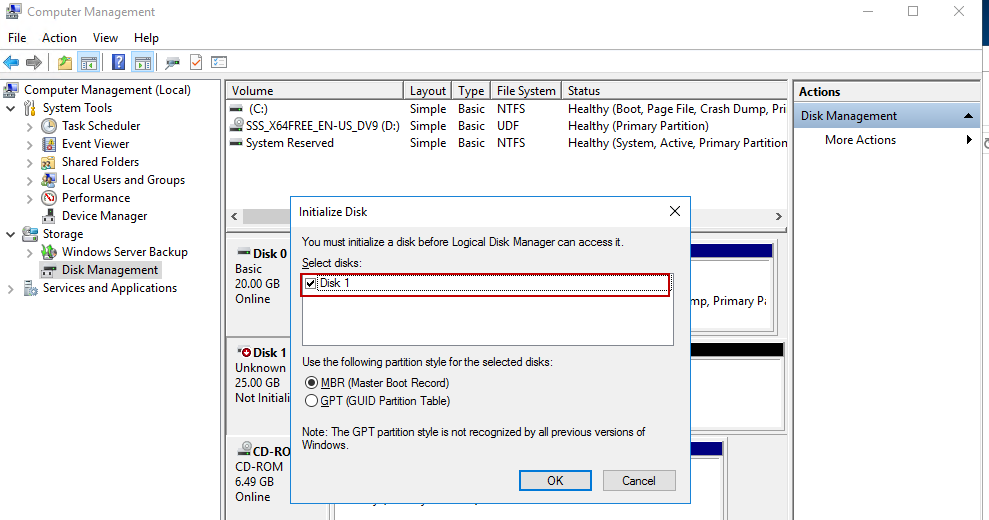Click the Task Scheduler clock icon
This screenshot has width=989, height=520.
pos(49,126)
